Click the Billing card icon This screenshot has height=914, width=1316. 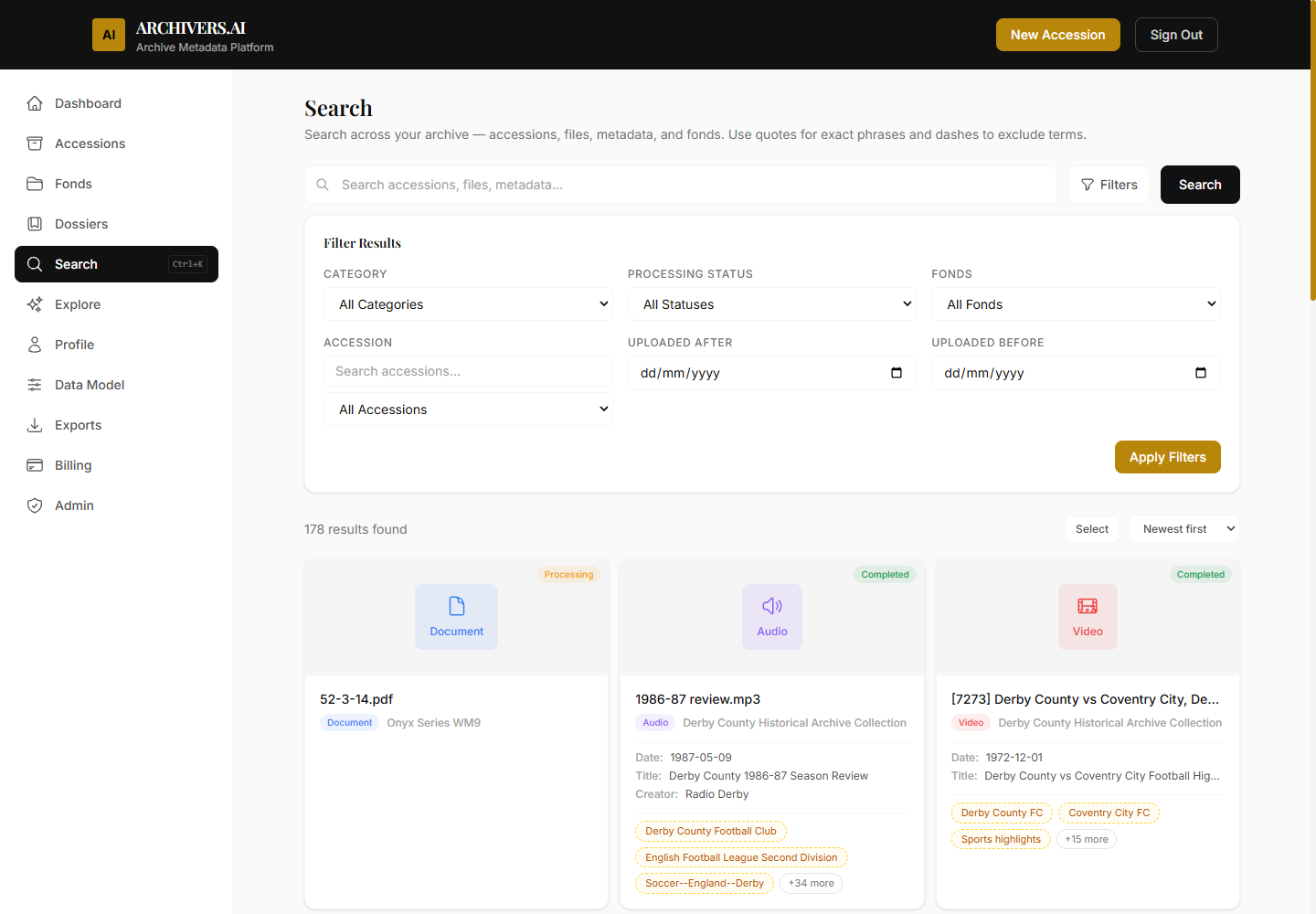35,465
